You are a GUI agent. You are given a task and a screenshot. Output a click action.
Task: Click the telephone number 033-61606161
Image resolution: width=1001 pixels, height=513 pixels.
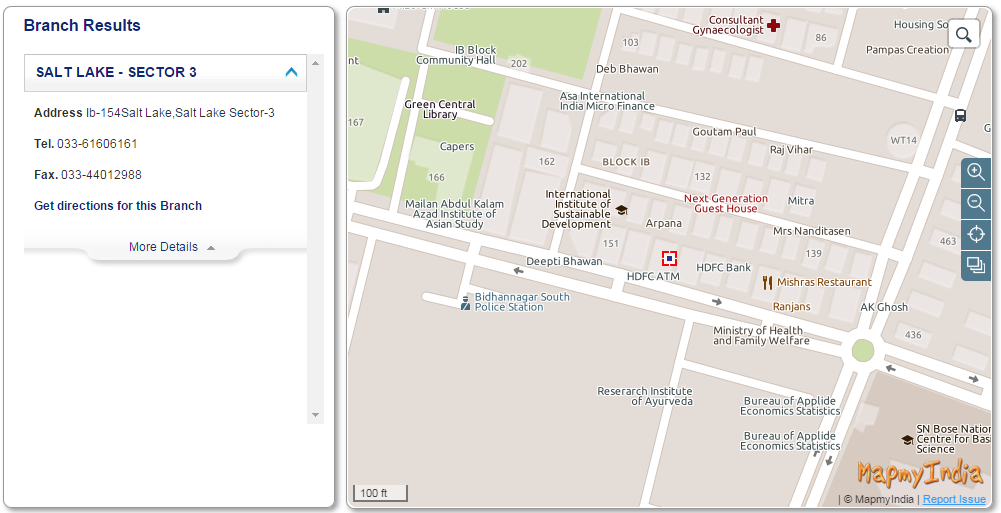97,144
